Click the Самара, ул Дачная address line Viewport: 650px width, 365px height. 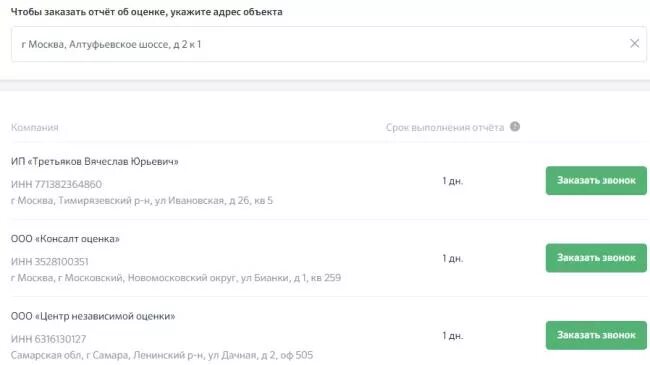pyautogui.click(x=162, y=355)
